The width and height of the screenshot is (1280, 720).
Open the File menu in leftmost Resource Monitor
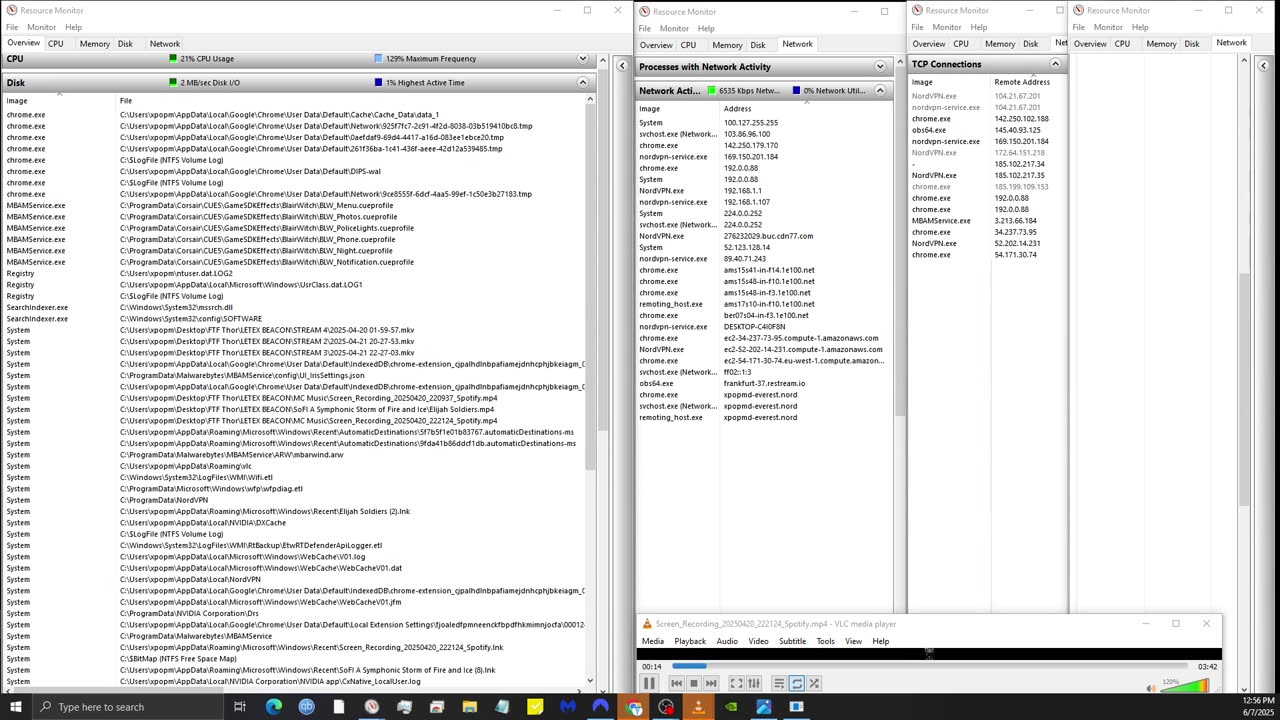point(12,27)
